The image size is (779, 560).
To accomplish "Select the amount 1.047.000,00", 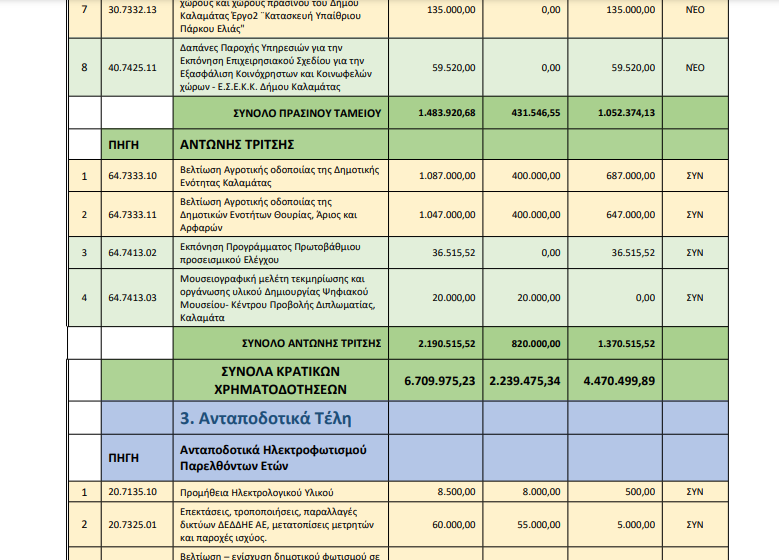I will [447, 215].
